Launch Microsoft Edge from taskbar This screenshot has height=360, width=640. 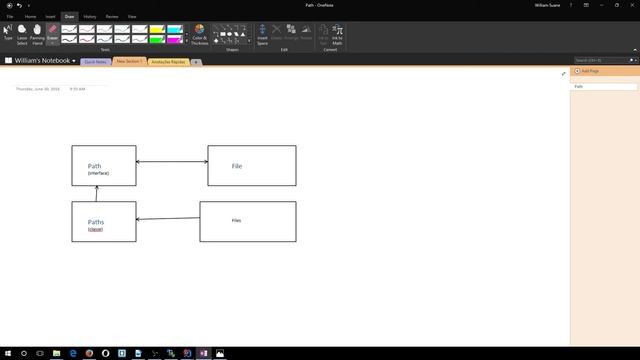click(x=73, y=353)
